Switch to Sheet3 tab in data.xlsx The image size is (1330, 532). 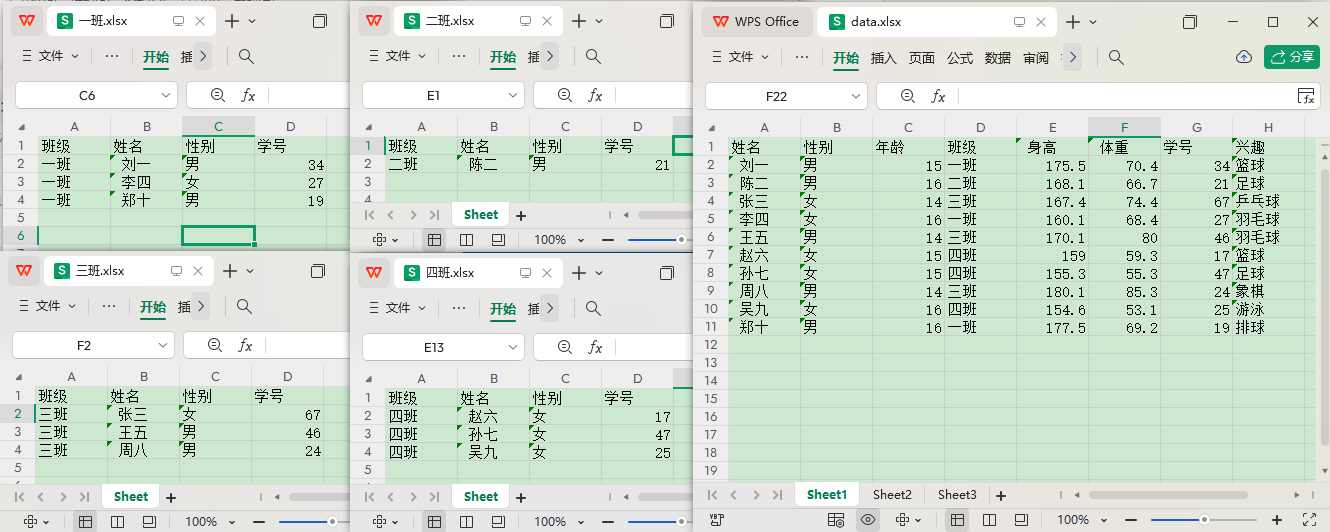[x=957, y=495]
